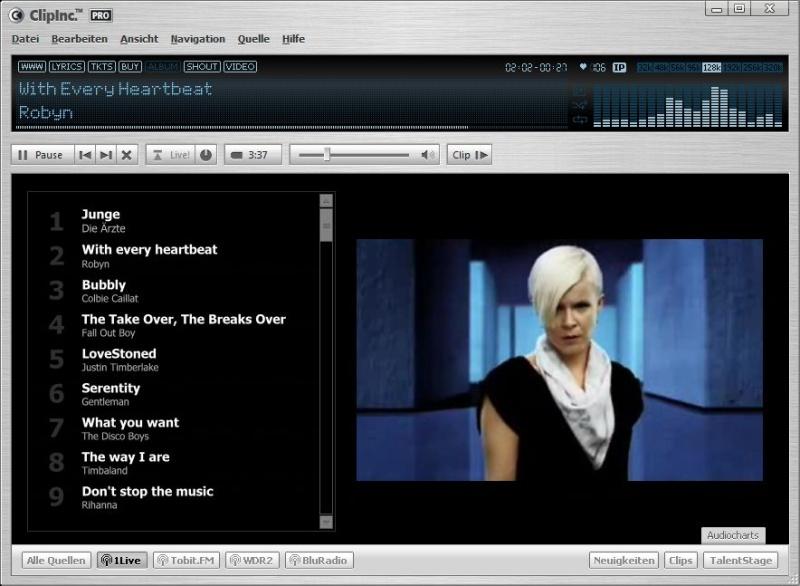This screenshot has width=800, height=586.
Task: Toggle the VIDEO tag
Action: click(x=240, y=67)
